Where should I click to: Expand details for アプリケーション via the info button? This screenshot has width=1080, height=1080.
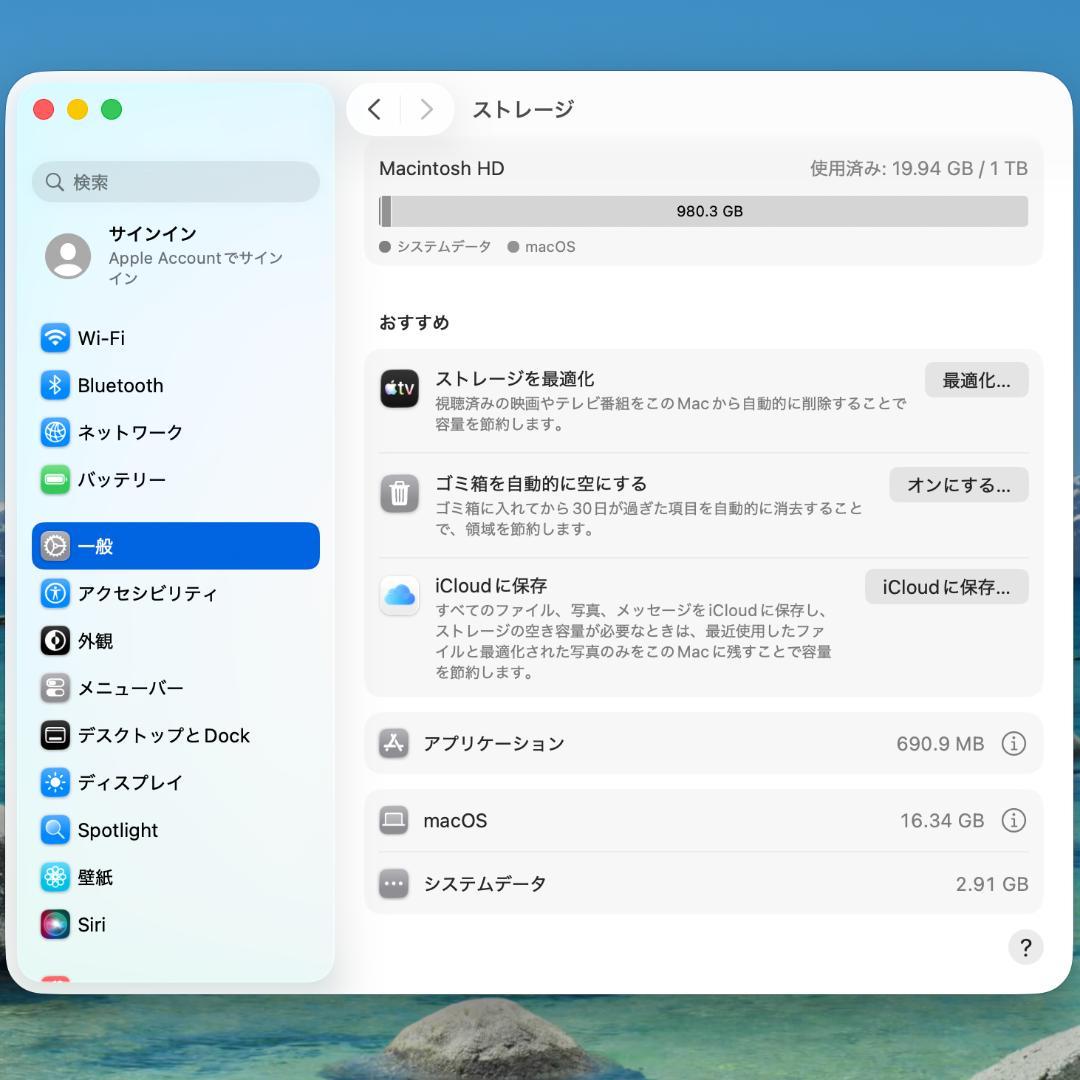pos(1013,743)
